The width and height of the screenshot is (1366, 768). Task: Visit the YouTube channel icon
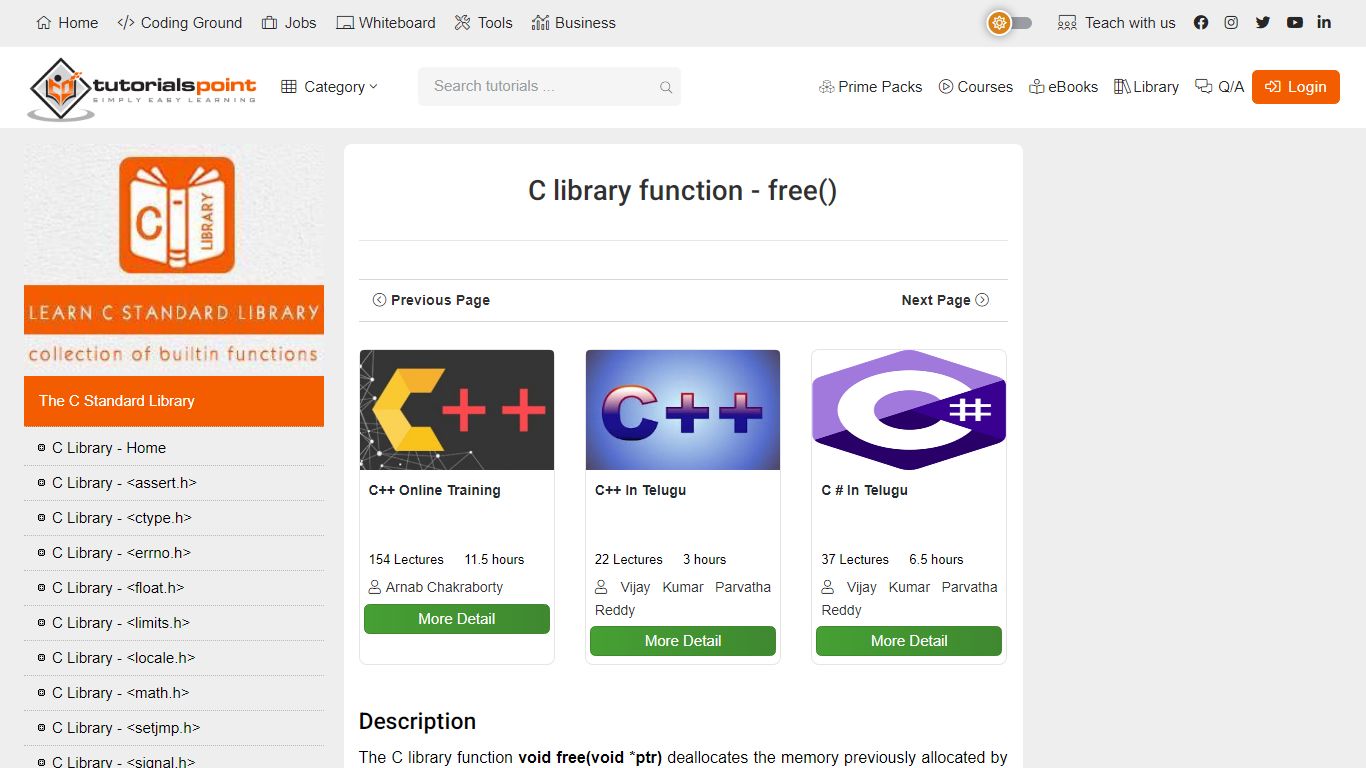(x=1295, y=23)
